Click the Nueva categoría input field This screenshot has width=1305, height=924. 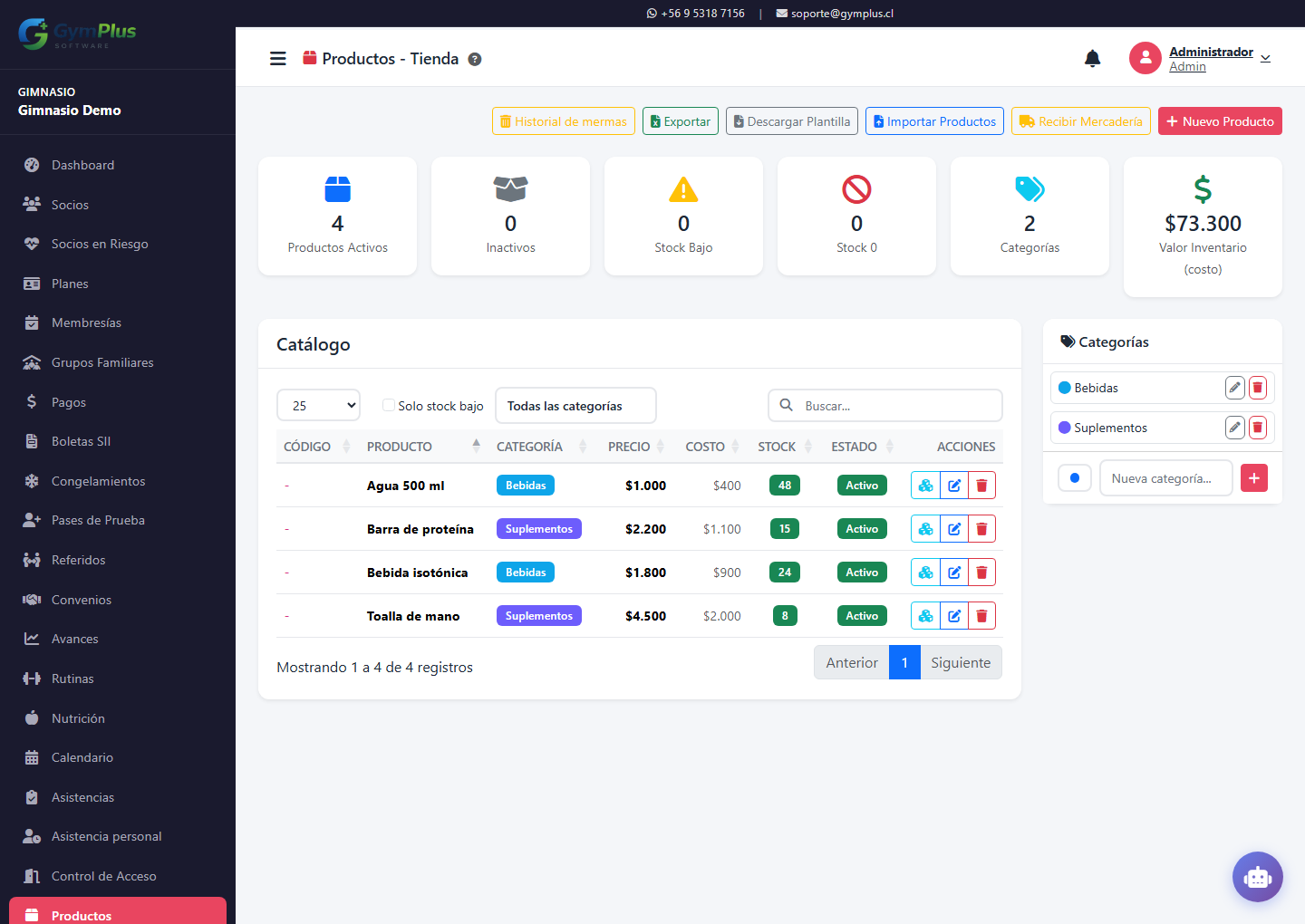point(1166,478)
